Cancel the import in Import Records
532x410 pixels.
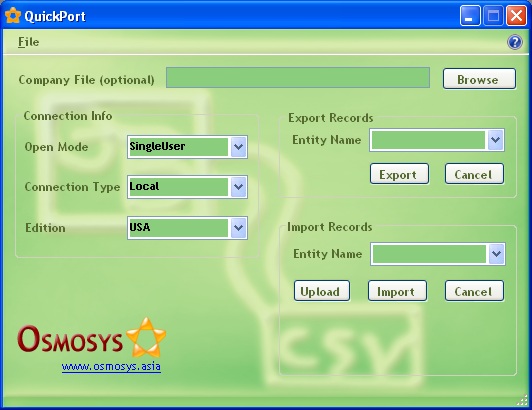click(x=474, y=291)
